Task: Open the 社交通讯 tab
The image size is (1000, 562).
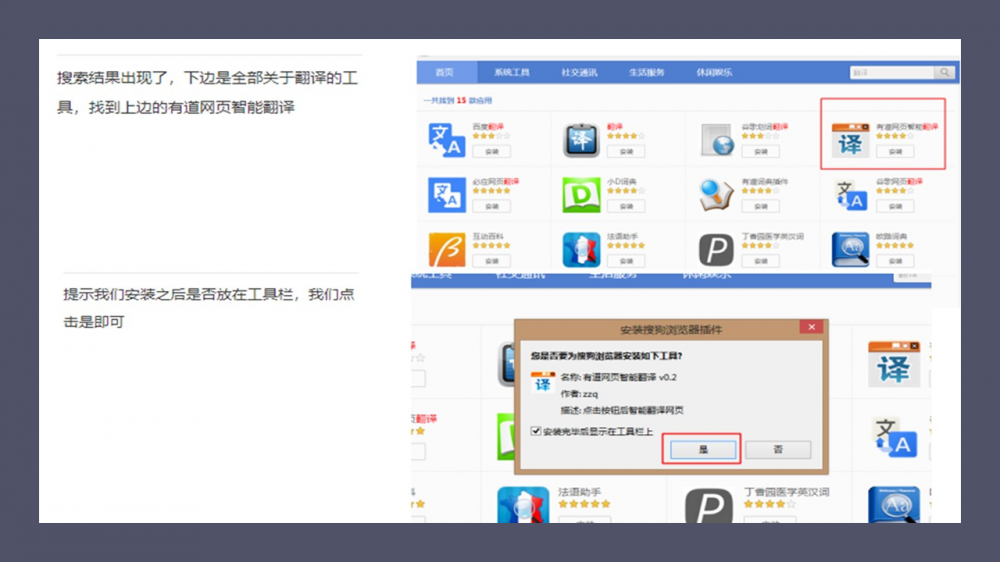Action: pos(579,73)
